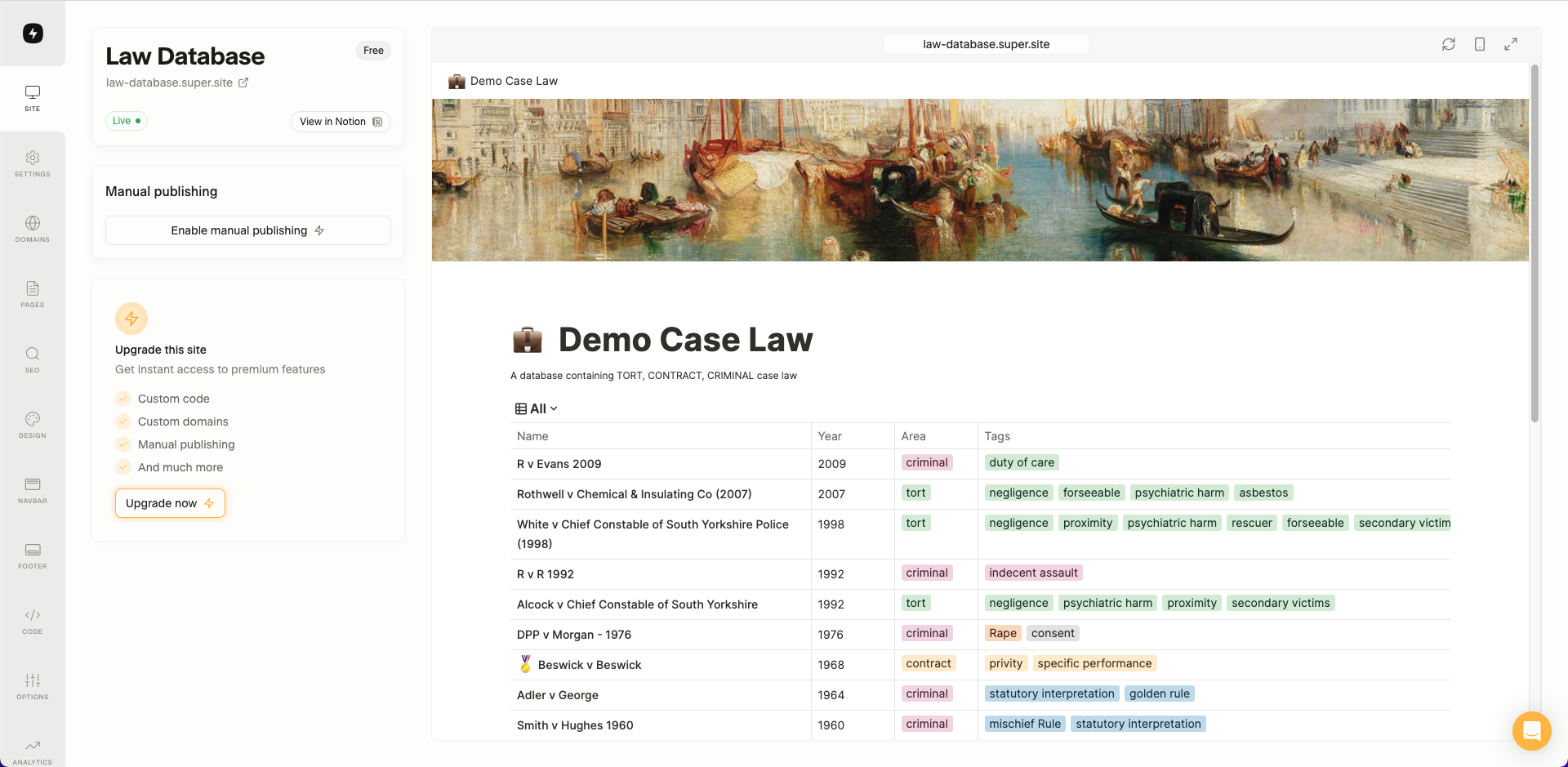Switch to mobile device preview

coord(1480,44)
